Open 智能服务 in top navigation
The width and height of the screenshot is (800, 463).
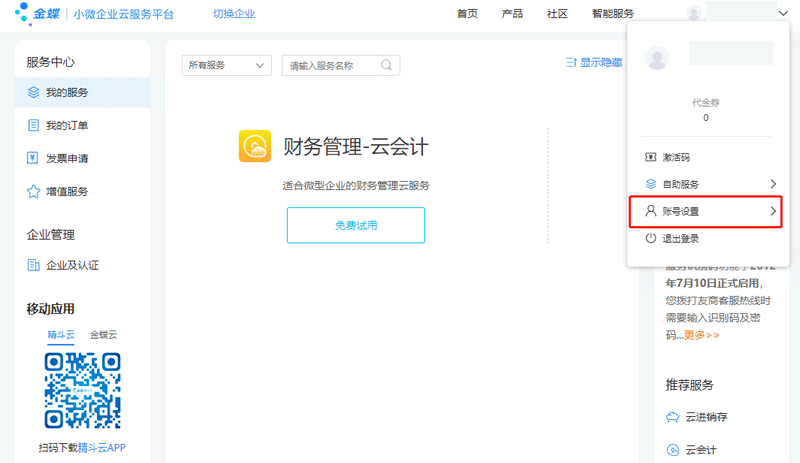[x=613, y=14]
